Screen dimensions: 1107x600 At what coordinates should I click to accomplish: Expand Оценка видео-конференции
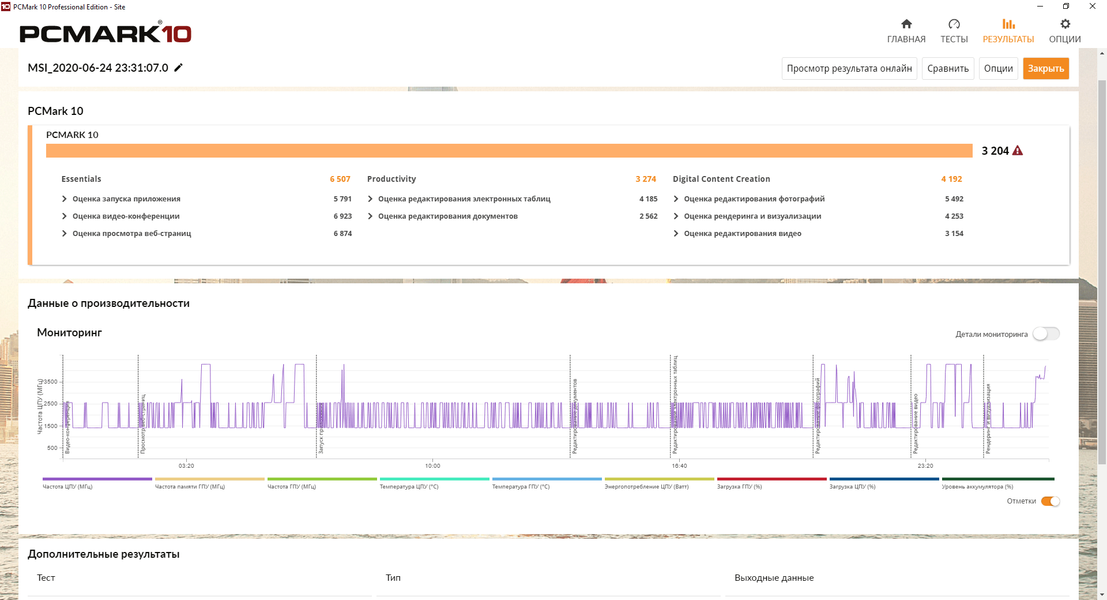[x=64, y=216]
